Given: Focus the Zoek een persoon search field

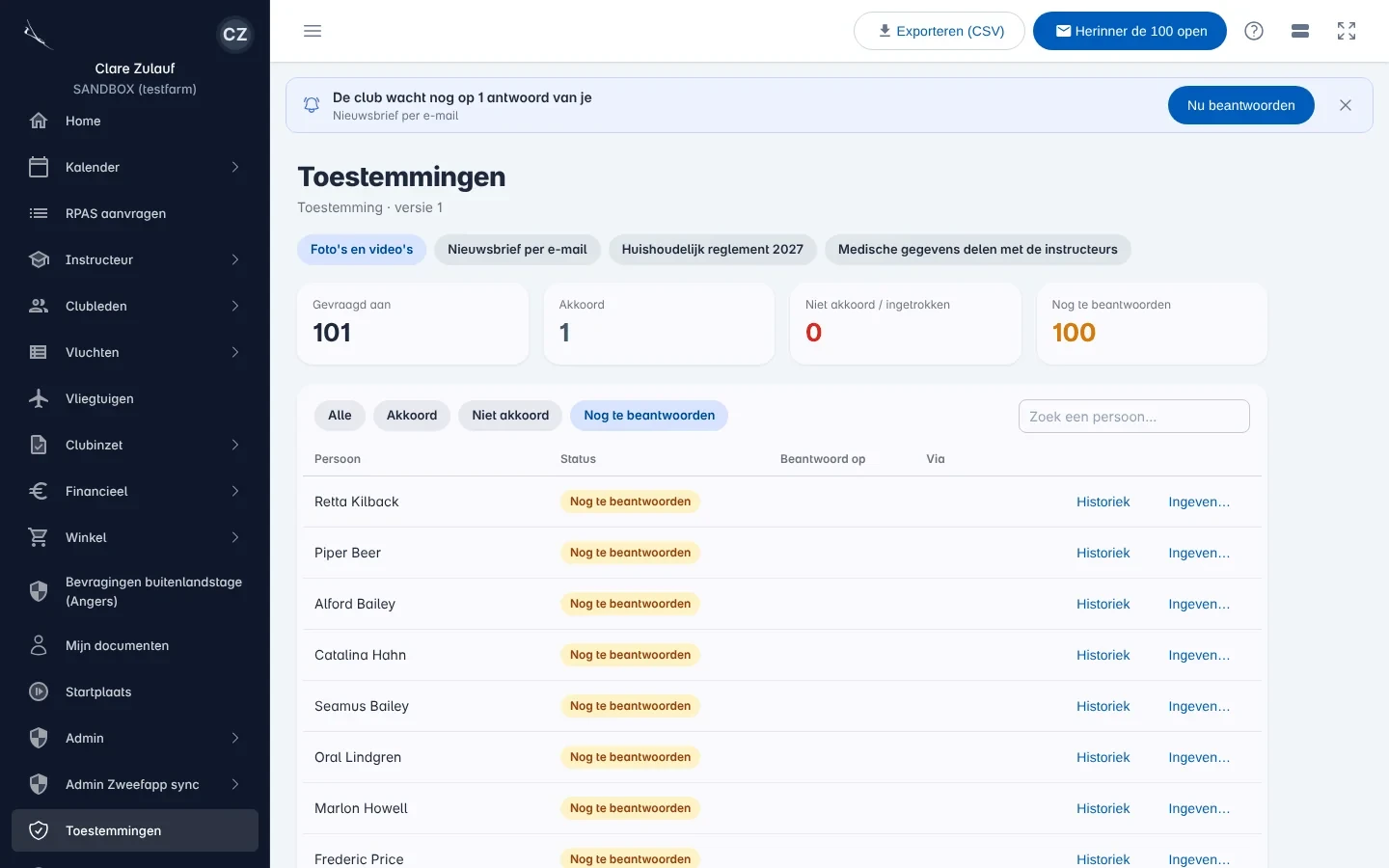Looking at the screenshot, I should (1134, 417).
